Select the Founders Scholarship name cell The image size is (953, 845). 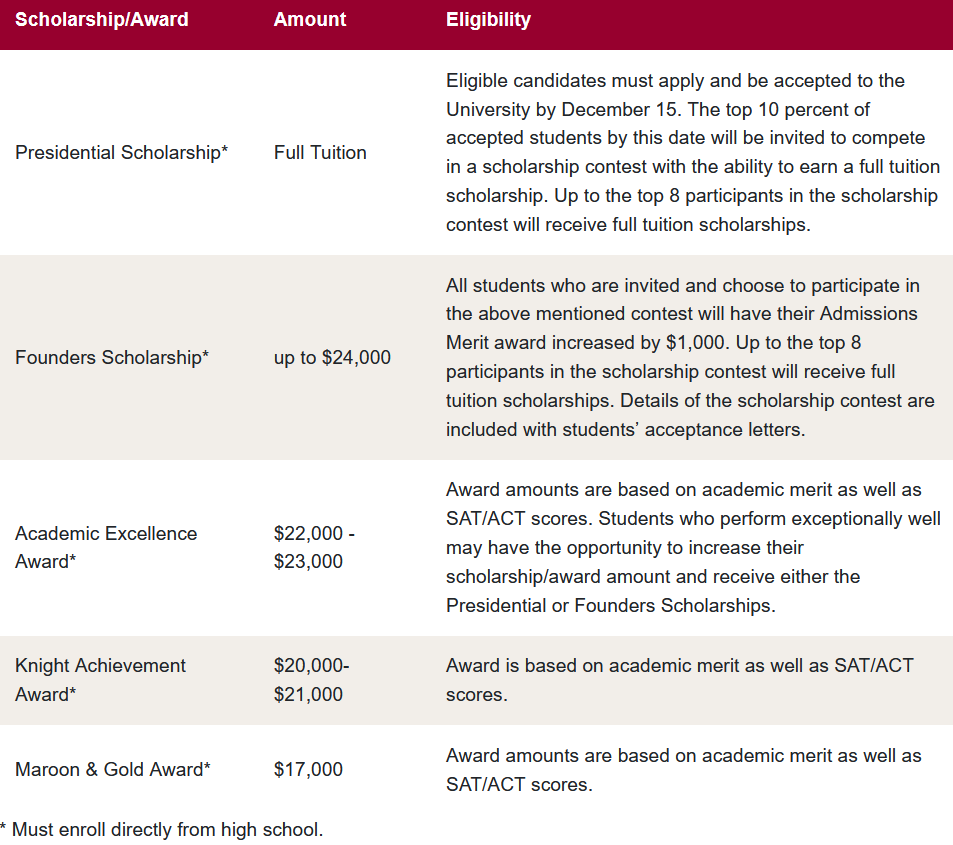[x=112, y=358]
